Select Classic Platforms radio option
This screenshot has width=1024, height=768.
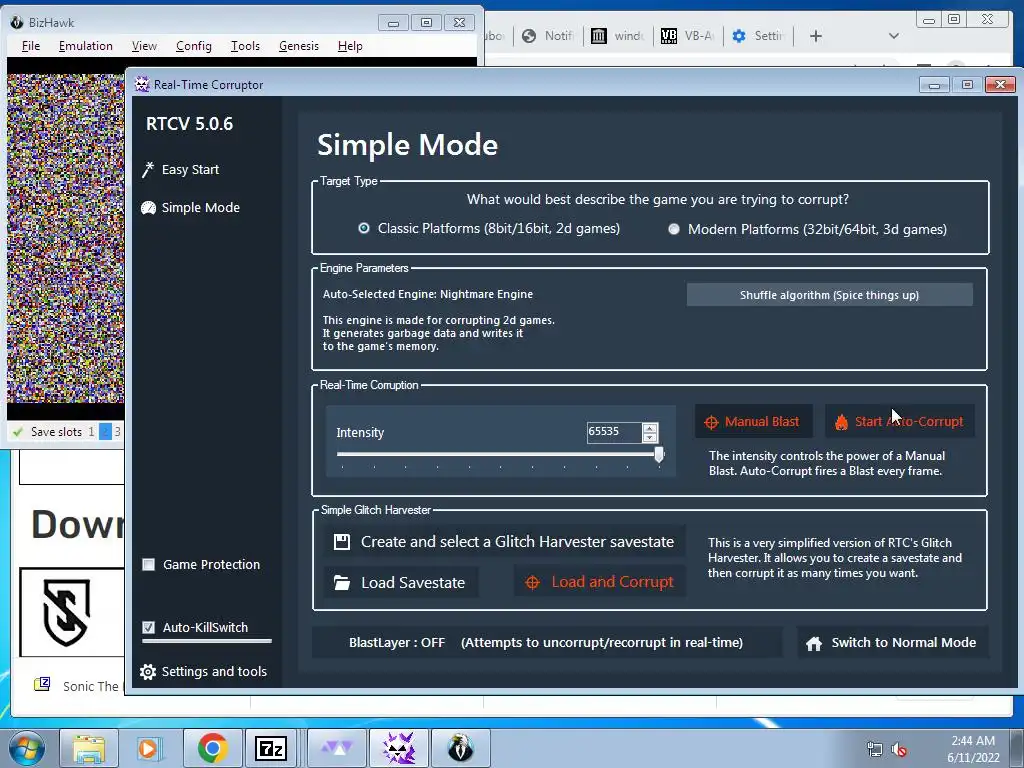pos(364,229)
